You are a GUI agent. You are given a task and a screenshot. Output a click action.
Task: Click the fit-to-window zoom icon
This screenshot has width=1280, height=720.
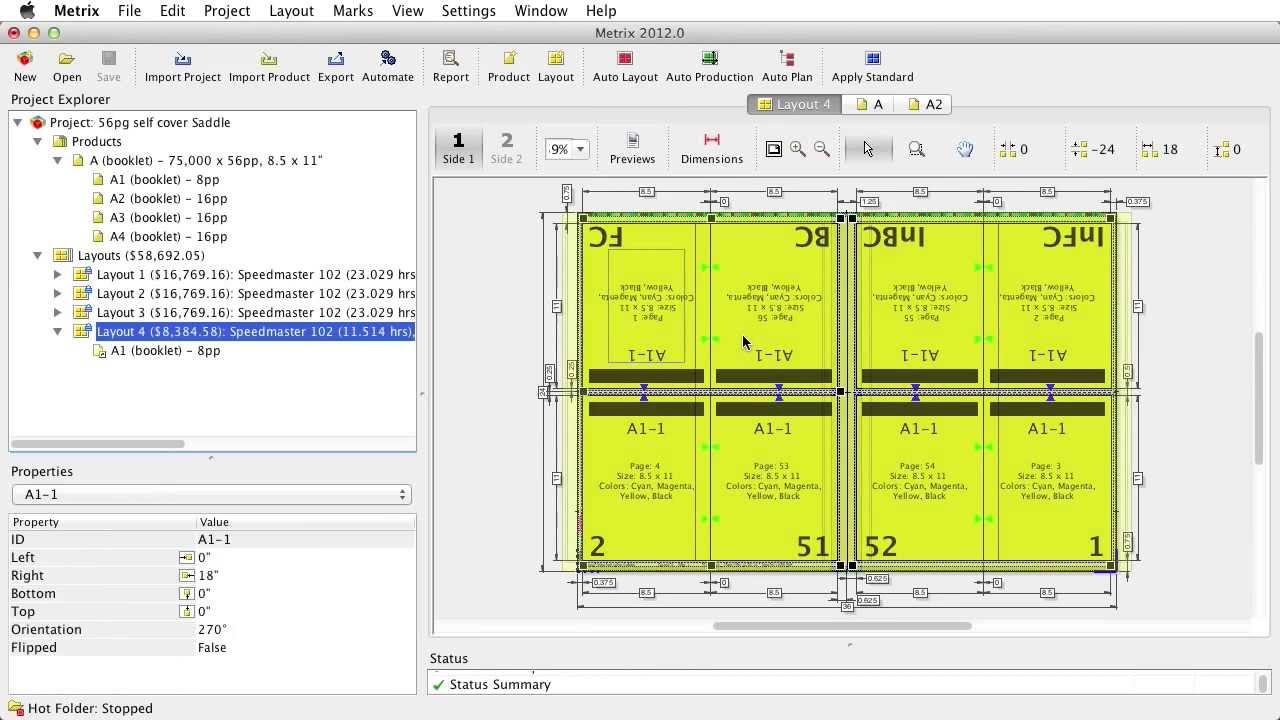click(774, 149)
